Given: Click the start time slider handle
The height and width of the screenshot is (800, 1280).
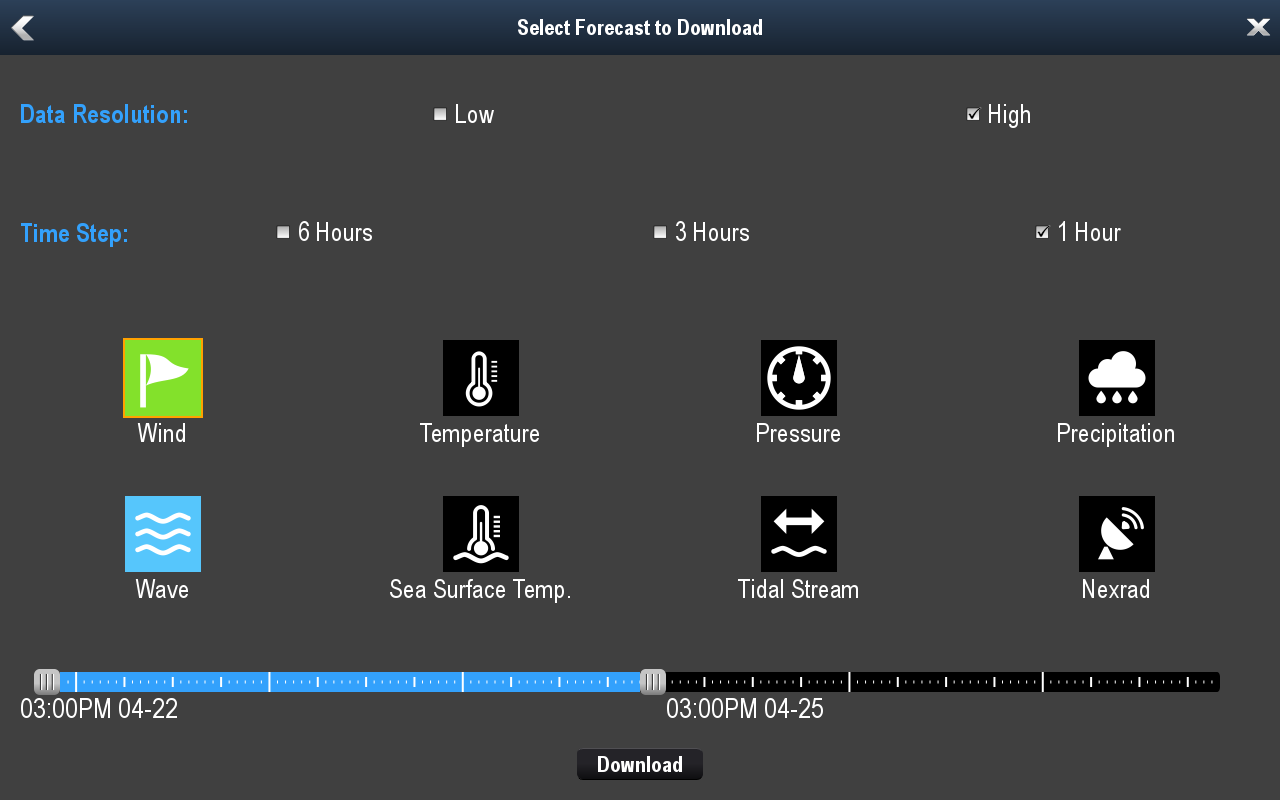Looking at the screenshot, I should 47,682.
